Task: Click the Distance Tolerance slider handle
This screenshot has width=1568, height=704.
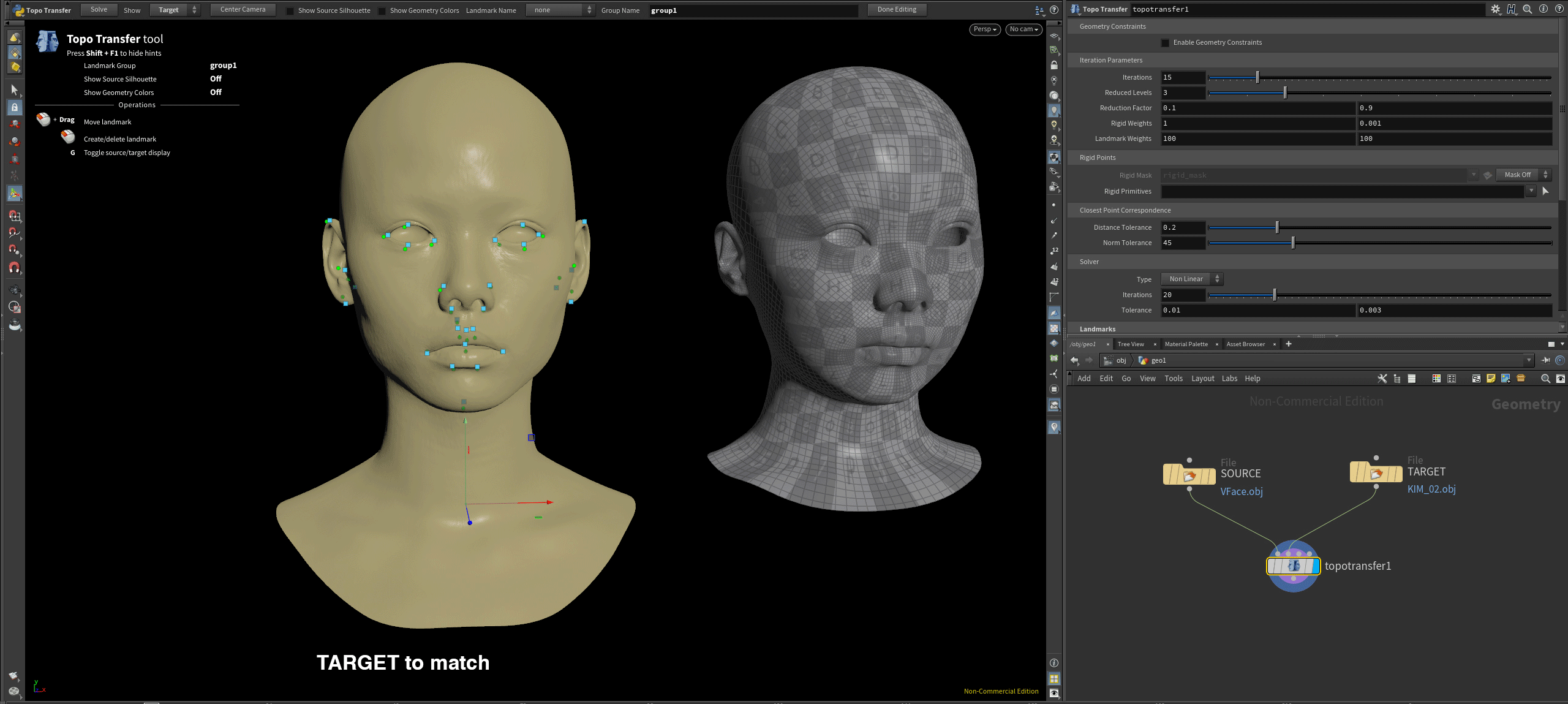Action: [x=1277, y=228]
